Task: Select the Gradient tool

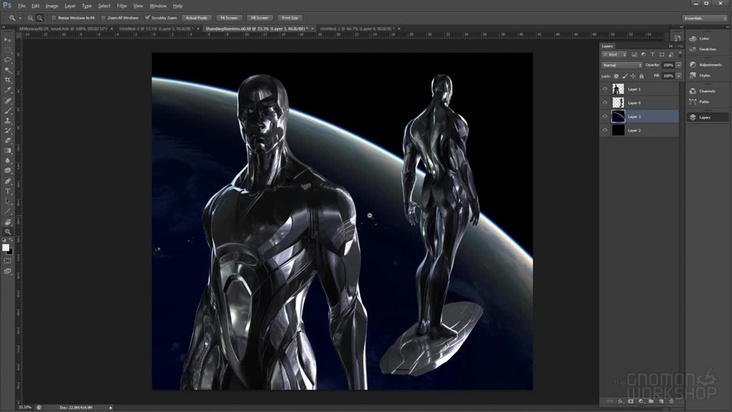Action: tap(7, 151)
